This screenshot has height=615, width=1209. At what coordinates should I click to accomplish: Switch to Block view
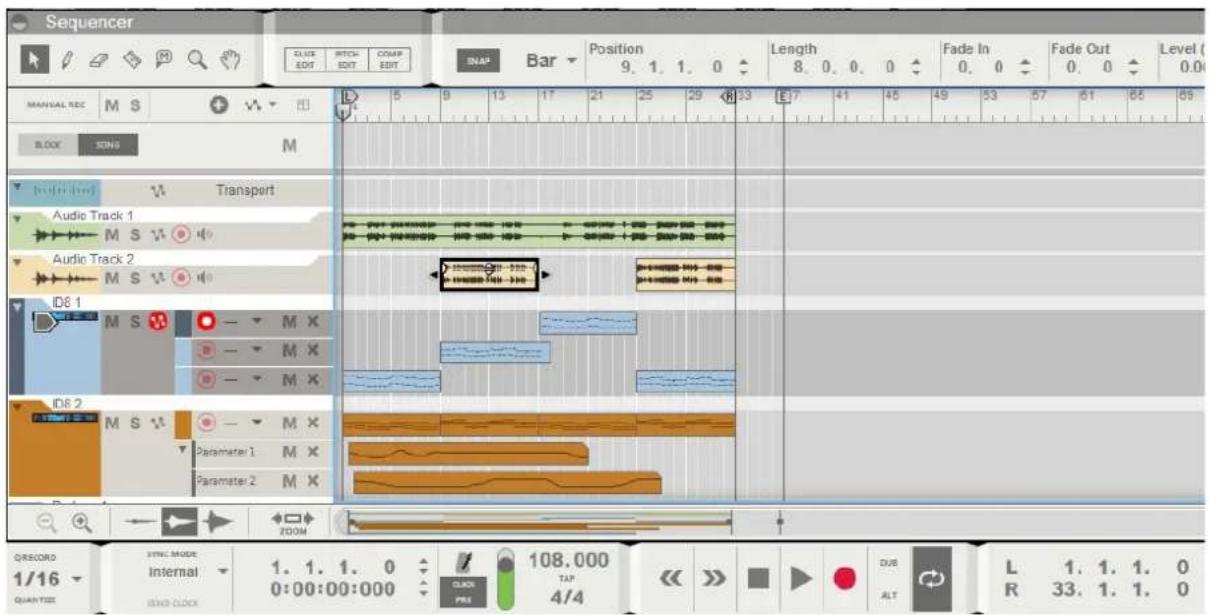49,146
